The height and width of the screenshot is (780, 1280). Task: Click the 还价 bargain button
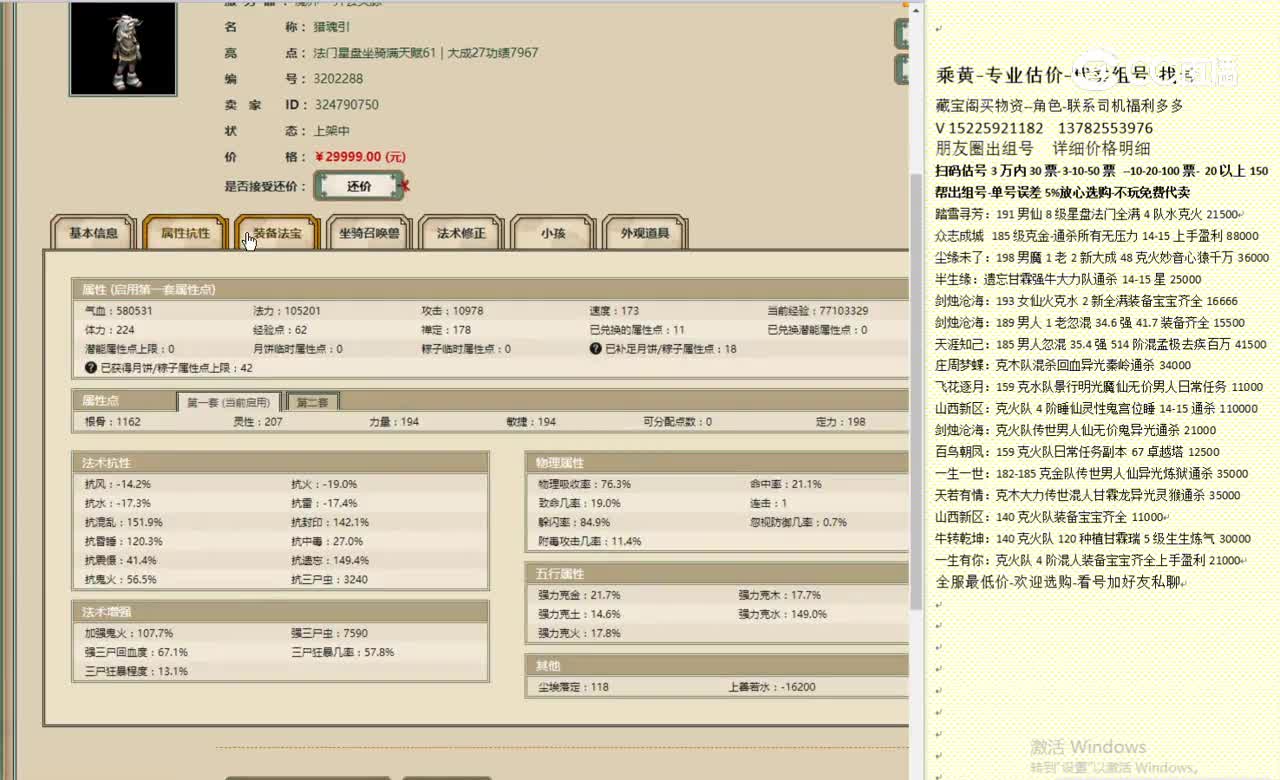(359, 186)
